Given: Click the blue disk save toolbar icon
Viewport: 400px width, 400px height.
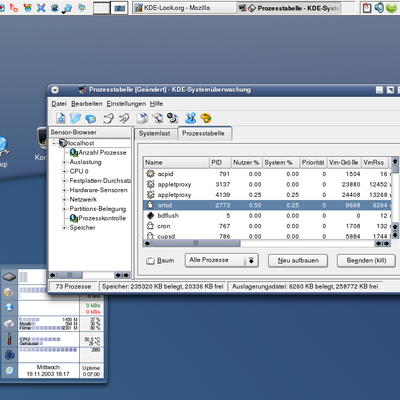Looking at the screenshot, I should [90, 118].
